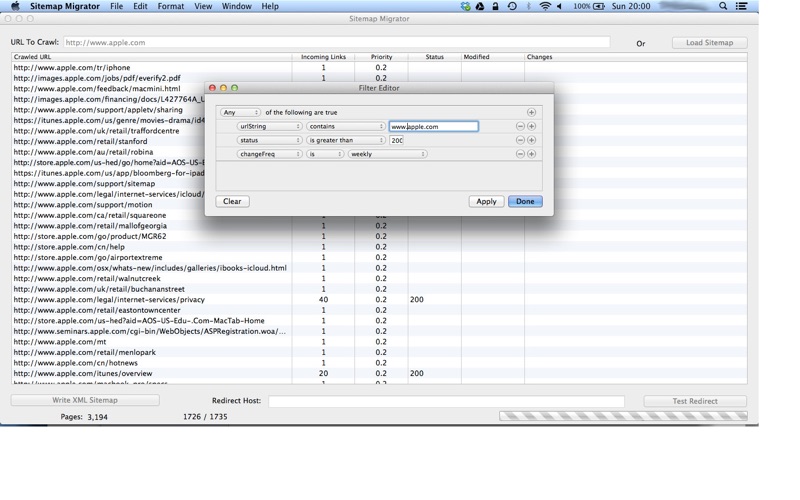Sort by the Incoming Links column header
Image resolution: width=800 pixels, height=500 pixels.
[x=323, y=57]
